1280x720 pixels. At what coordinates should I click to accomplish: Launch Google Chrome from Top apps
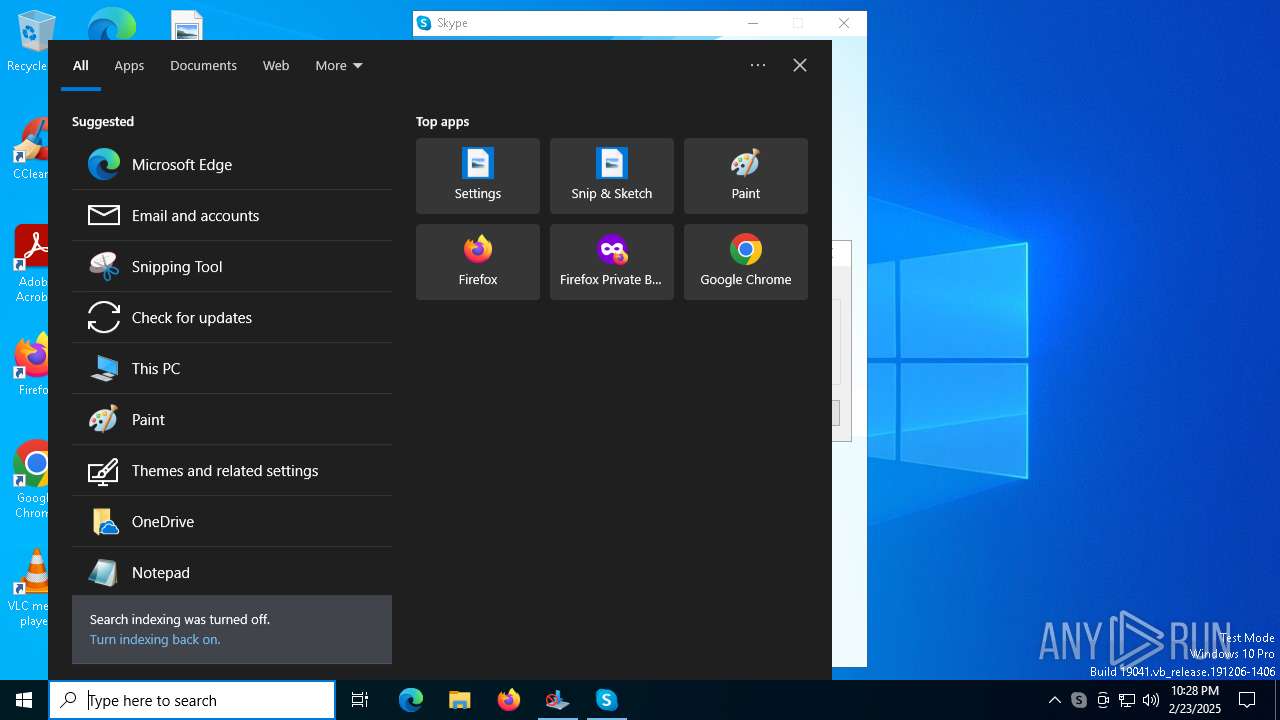tap(746, 262)
